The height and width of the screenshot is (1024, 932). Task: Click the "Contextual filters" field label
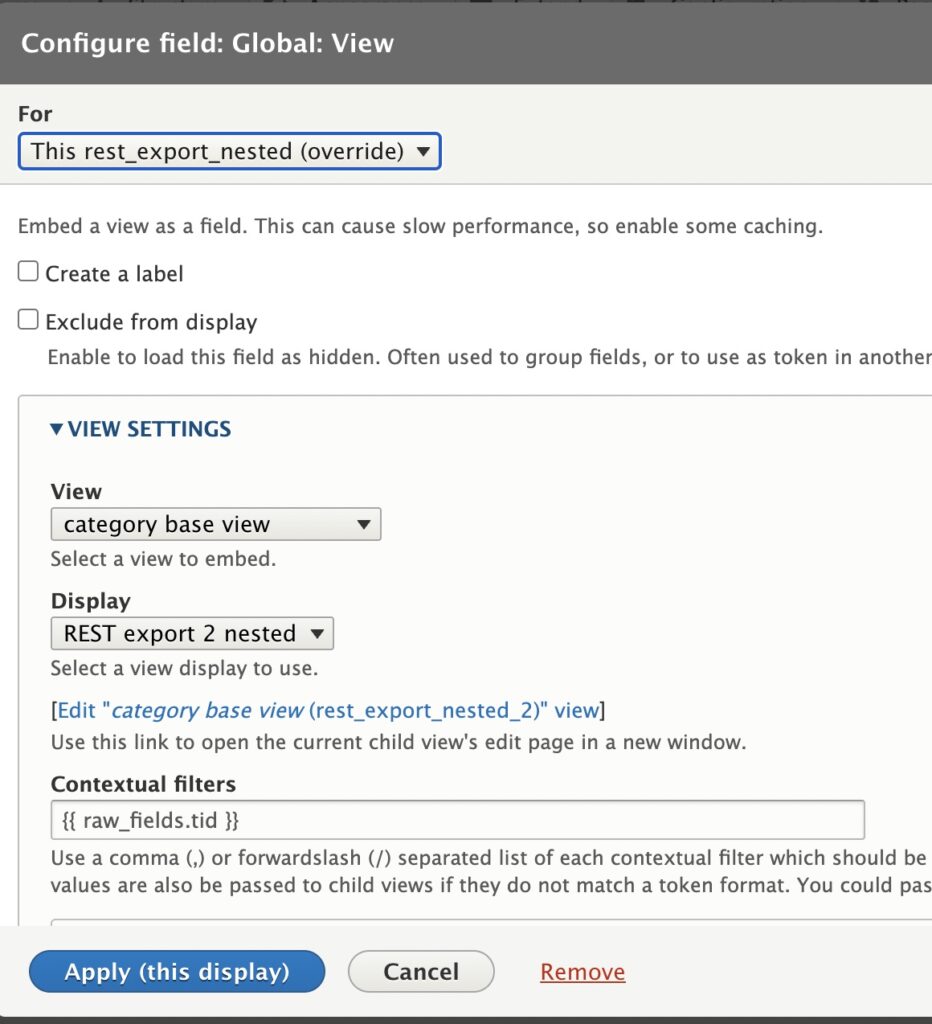tap(143, 784)
